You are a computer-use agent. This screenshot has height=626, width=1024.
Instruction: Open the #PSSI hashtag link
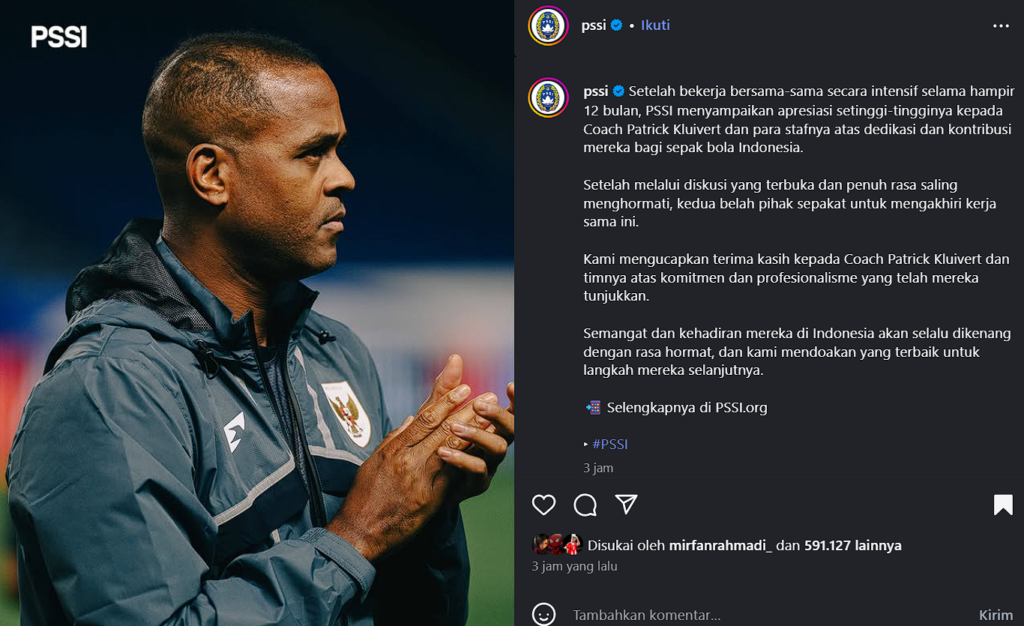tap(610, 445)
